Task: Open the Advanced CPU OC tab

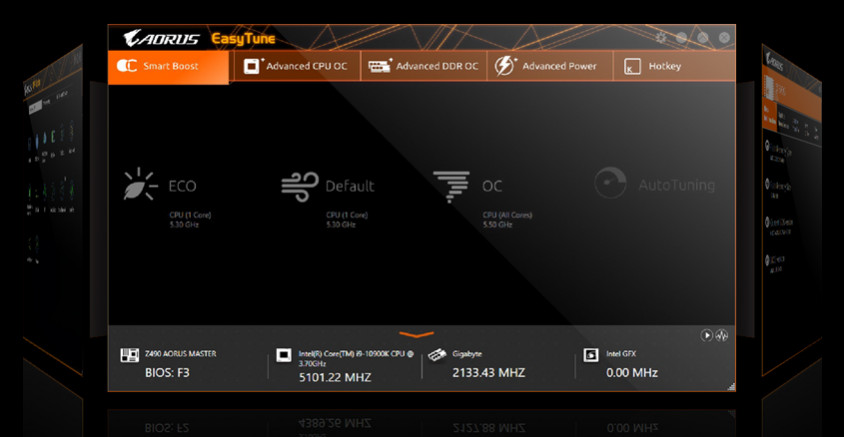Action: tap(298, 67)
